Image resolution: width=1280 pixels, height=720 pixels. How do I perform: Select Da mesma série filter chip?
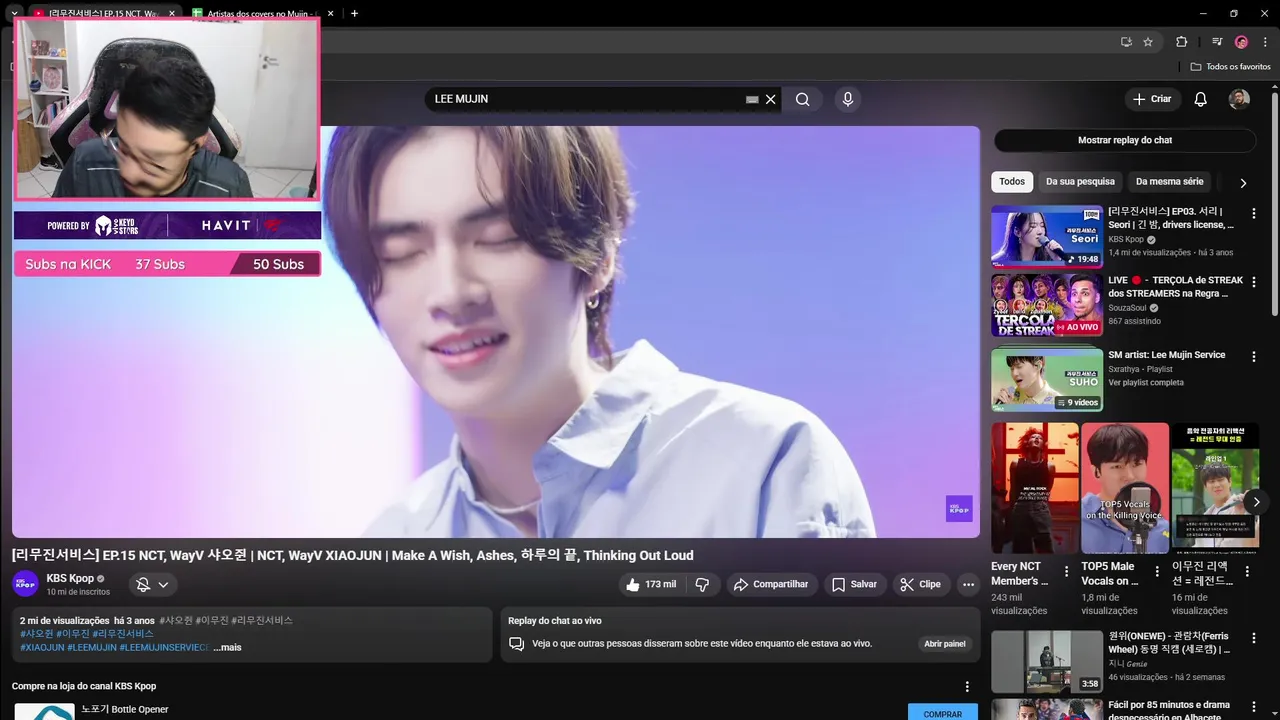click(x=1169, y=182)
